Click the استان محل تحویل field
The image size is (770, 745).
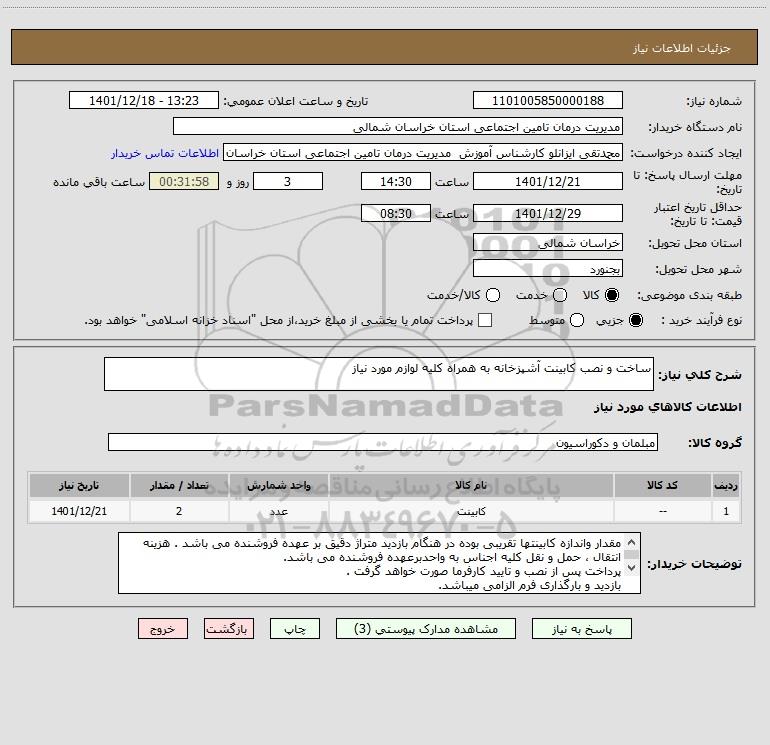(x=548, y=243)
